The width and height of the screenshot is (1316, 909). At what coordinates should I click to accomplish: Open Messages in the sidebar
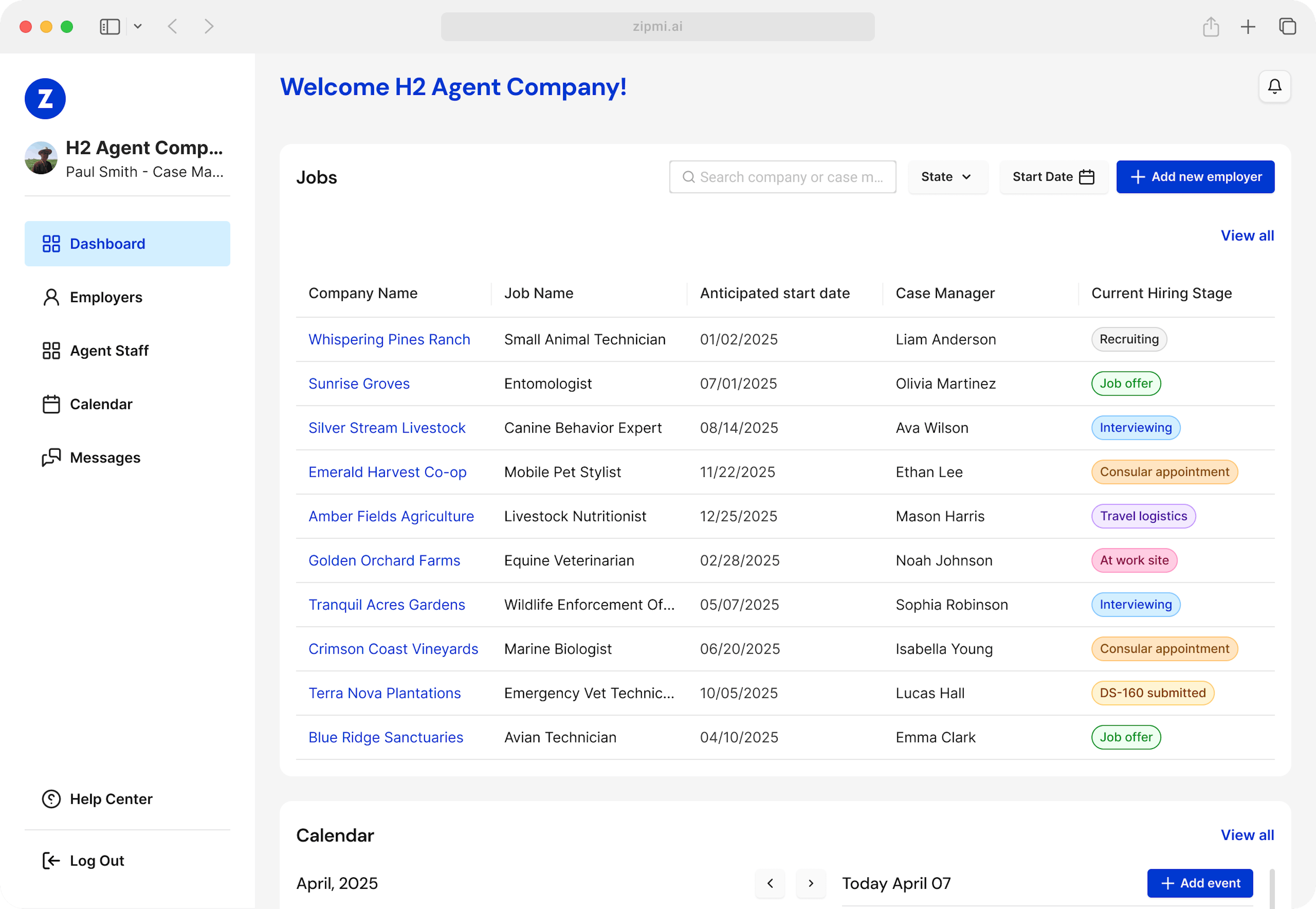pyautogui.click(x=105, y=458)
